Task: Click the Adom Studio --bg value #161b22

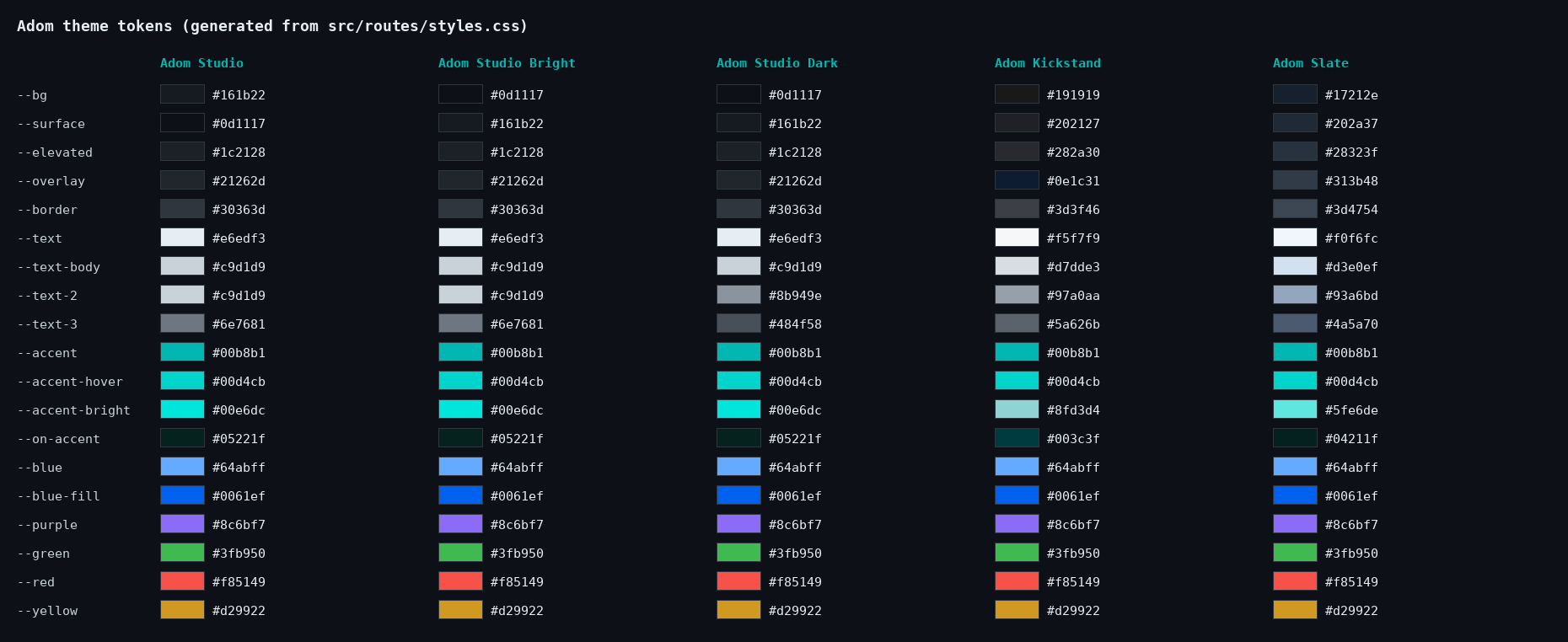Action: tap(239, 95)
